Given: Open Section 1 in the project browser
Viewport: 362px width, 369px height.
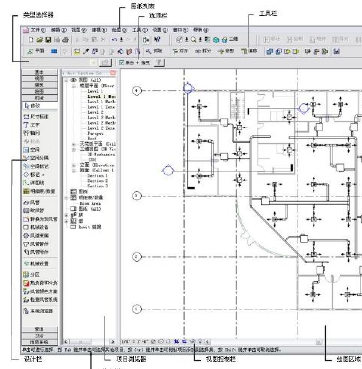Looking at the screenshot, I should click(x=97, y=176).
